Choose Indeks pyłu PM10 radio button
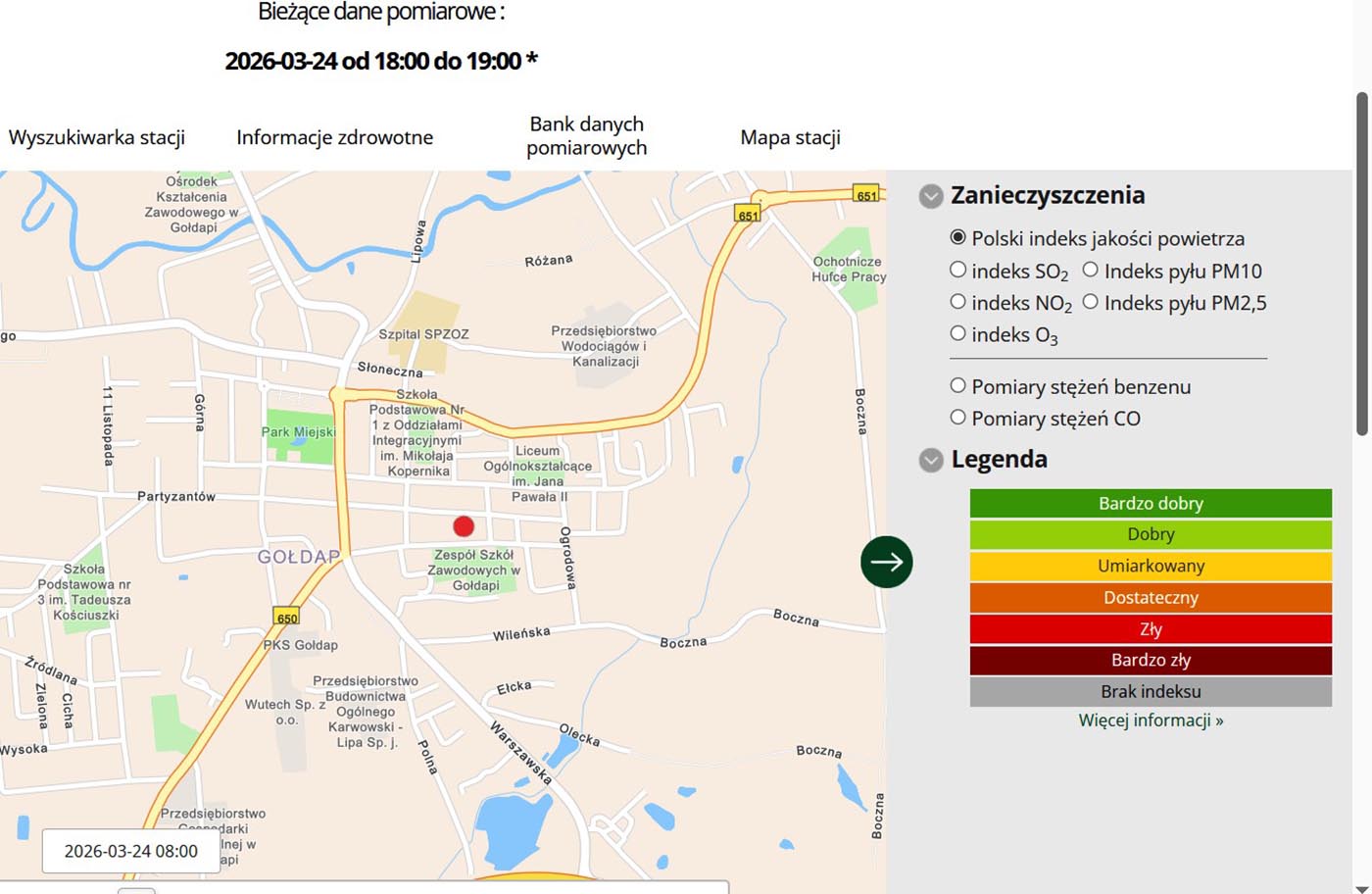Viewport: 1372px width, 894px height. tap(1090, 270)
